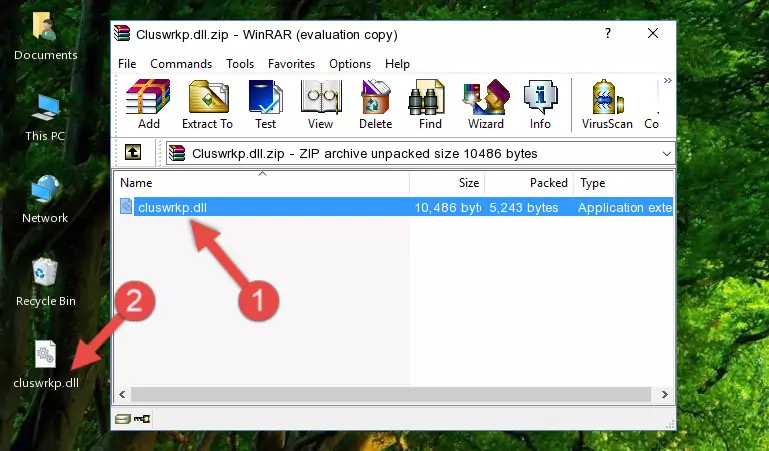Sort by the Name column header

coord(262,183)
